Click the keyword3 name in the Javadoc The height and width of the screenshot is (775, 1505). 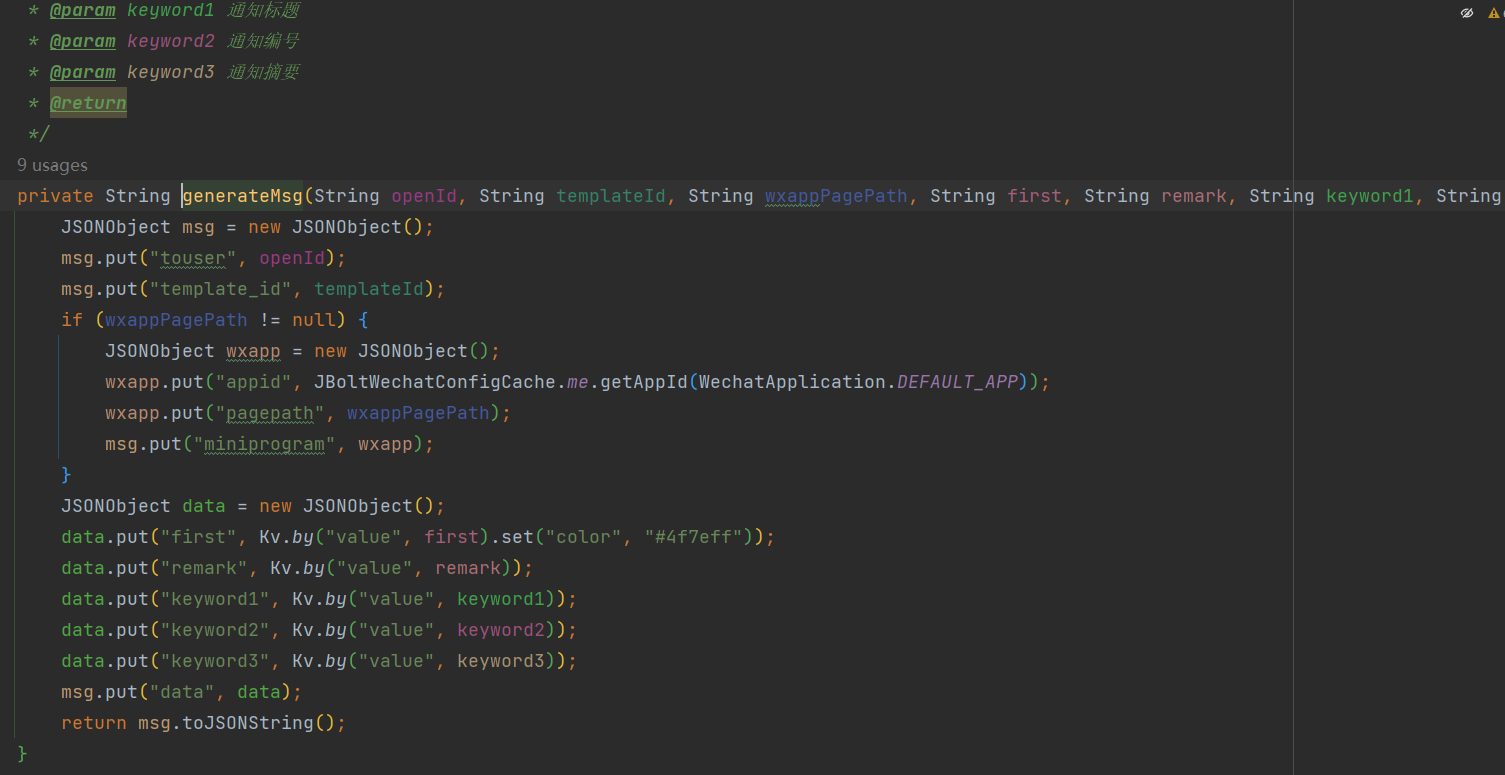point(170,72)
